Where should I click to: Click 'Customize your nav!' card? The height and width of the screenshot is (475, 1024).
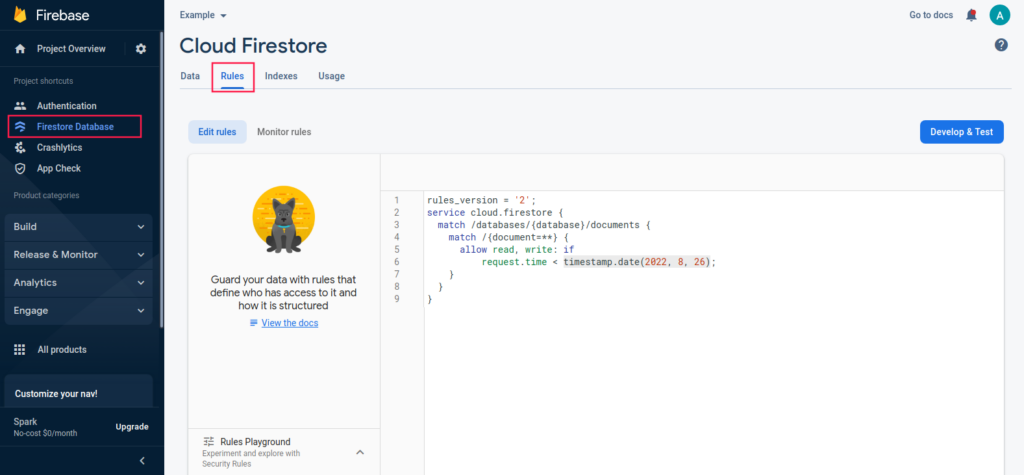pos(78,394)
